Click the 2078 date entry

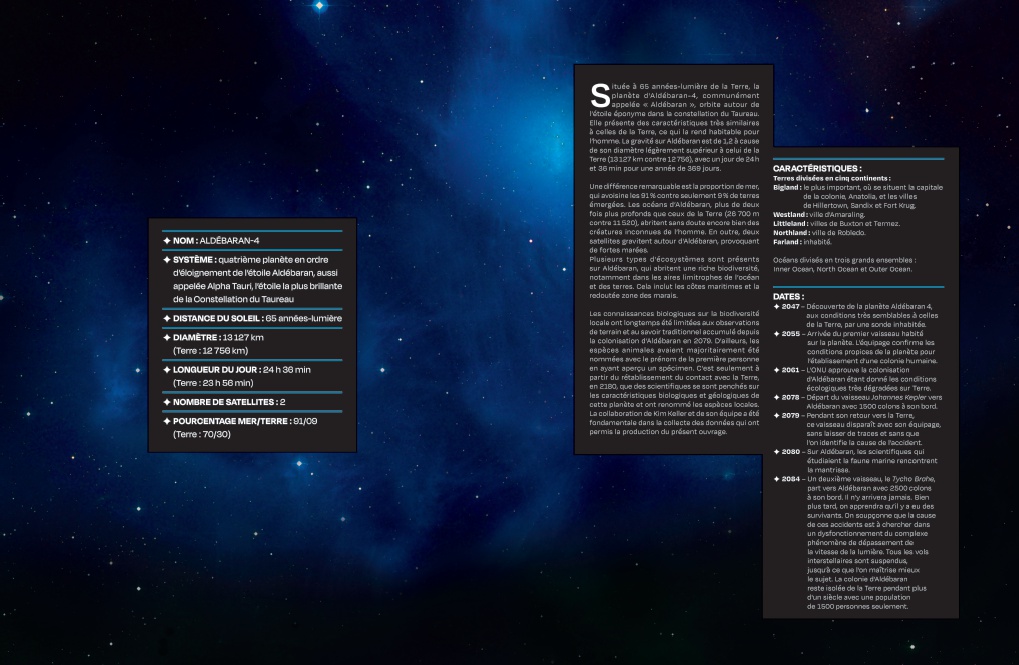click(x=791, y=395)
